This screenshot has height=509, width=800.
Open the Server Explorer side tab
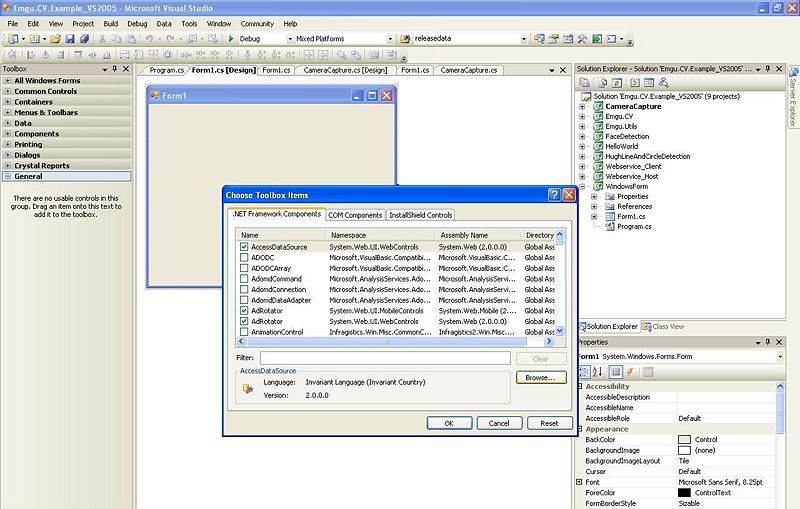point(793,97)
